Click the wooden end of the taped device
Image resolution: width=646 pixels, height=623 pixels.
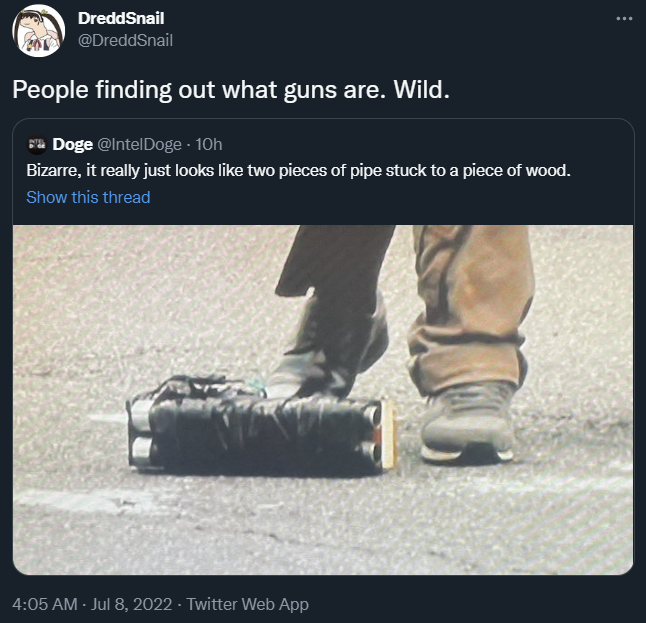pyautogui.click(x=389, y=435)
